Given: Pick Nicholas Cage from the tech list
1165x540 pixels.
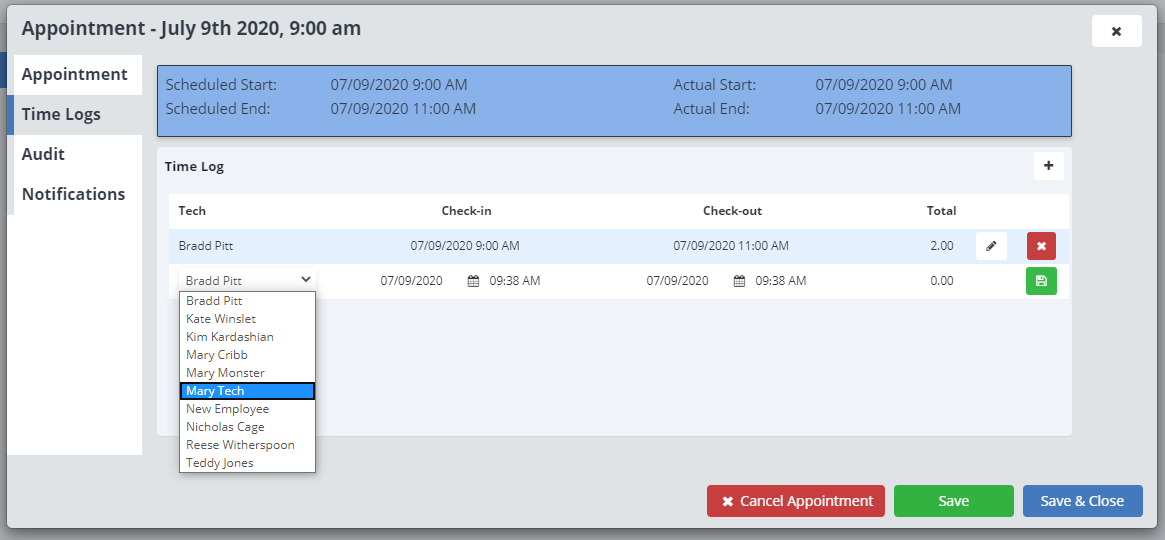Looking at the screenshot, I should [247, 427].
